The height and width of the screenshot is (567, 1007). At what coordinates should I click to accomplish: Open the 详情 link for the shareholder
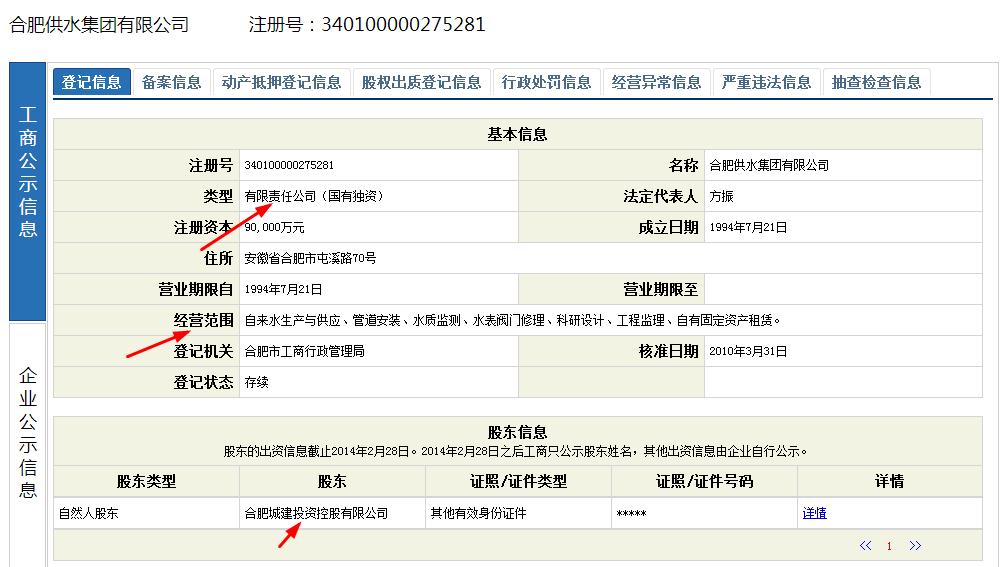[814, 513]
